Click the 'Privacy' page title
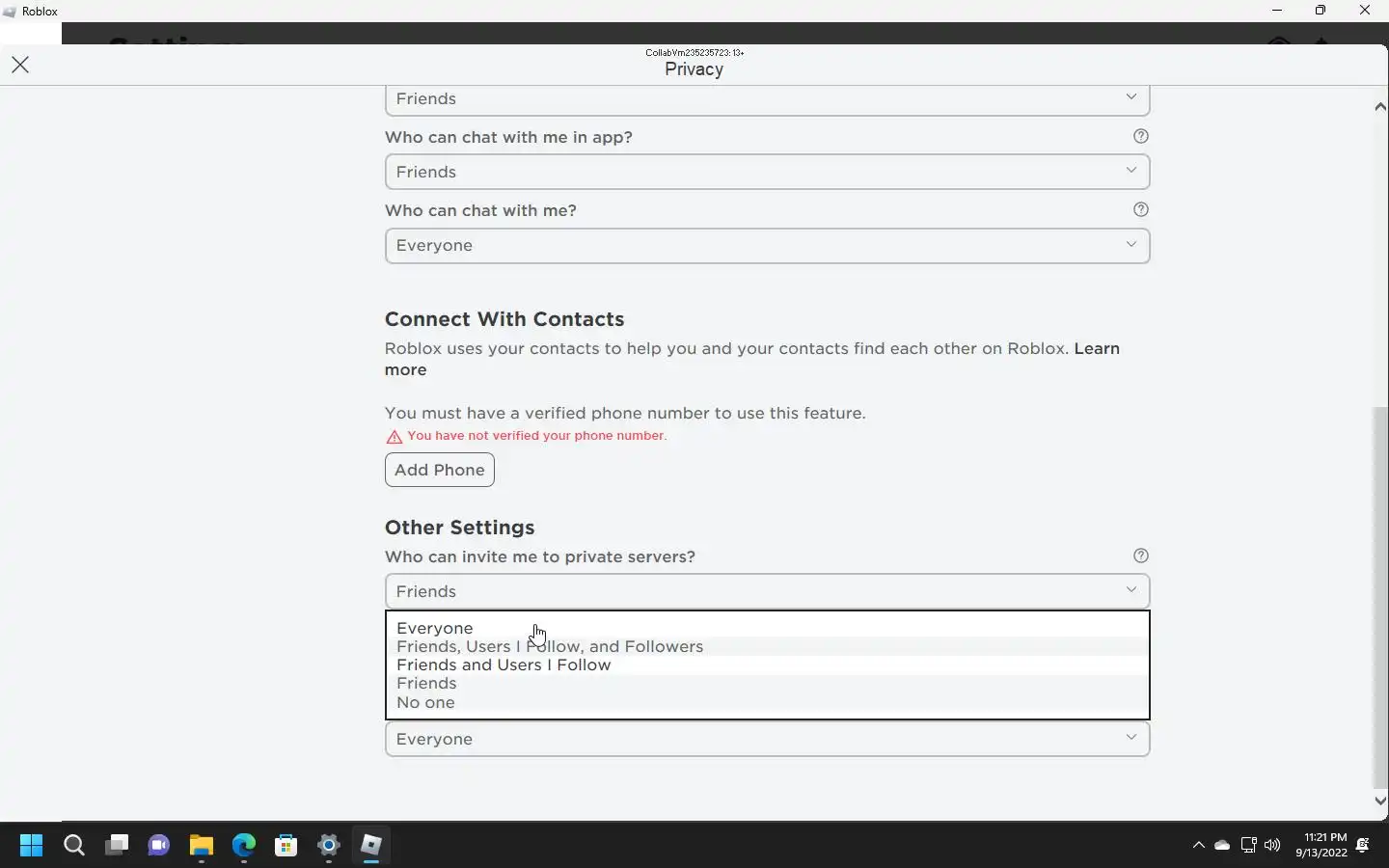1389x868 pixels. click(694, 69)
